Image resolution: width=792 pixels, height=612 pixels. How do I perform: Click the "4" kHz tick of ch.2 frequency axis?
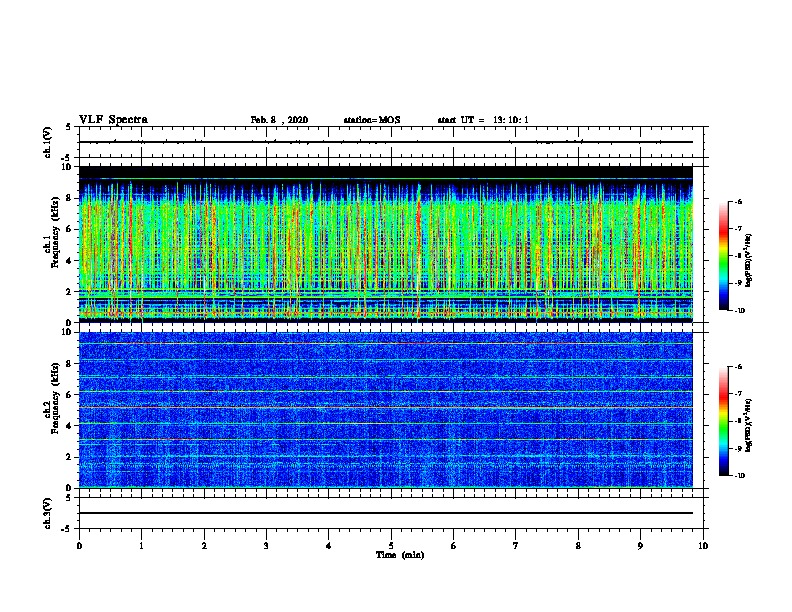71,426
